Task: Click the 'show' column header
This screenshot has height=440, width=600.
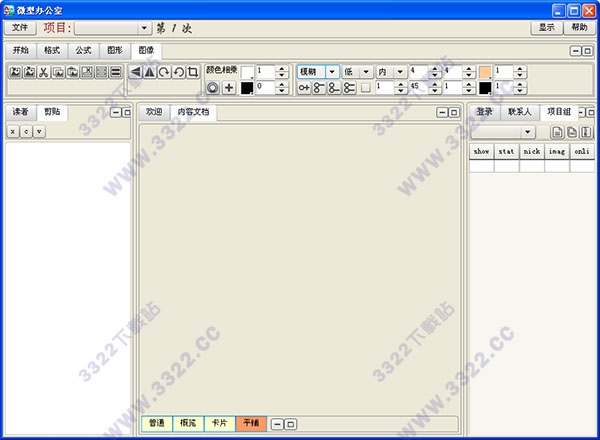Action: point(481,152)
